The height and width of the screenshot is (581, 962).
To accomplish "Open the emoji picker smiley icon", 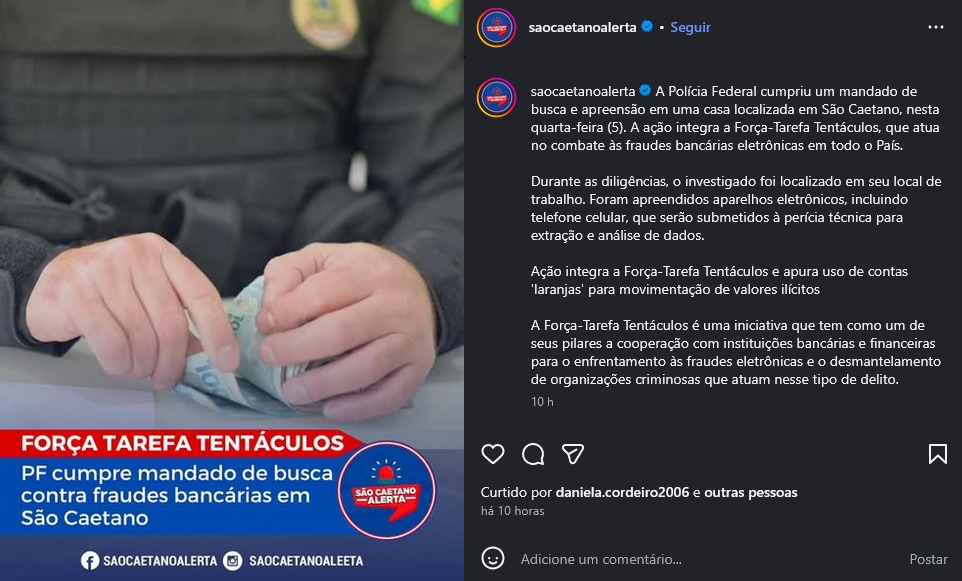I will pyautogui.click(x=493, y=558).
